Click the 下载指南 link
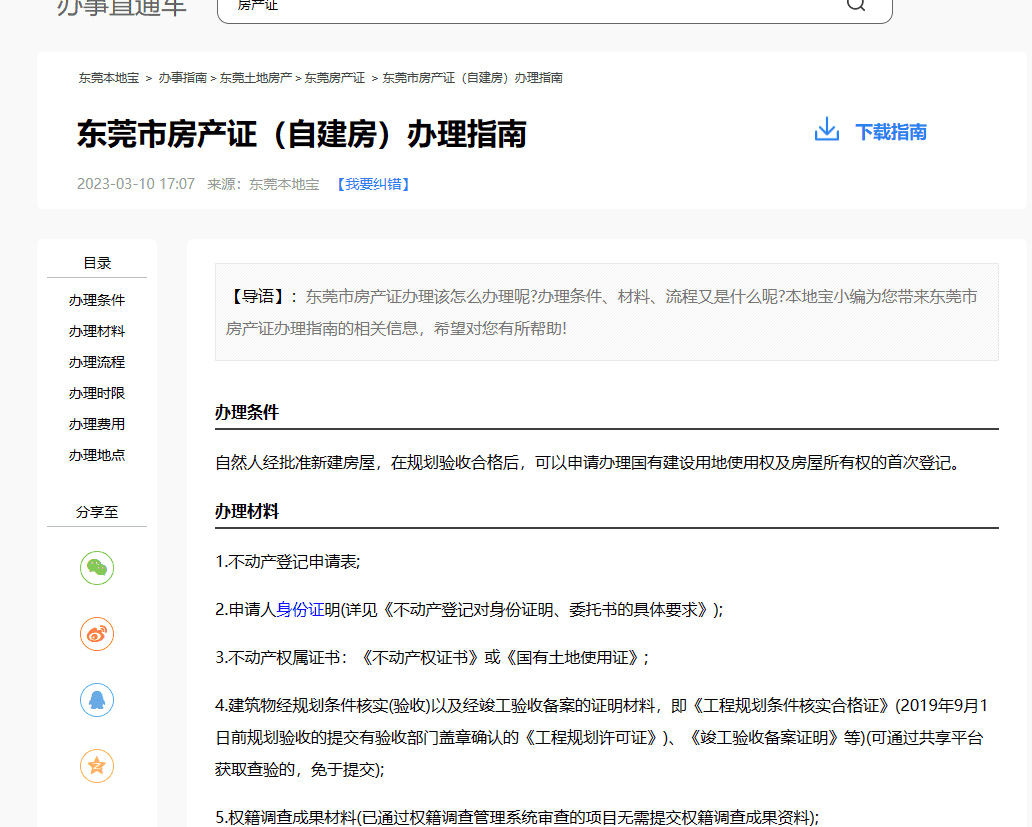This screenshot has width=1032, height=827. click(890, 132)
